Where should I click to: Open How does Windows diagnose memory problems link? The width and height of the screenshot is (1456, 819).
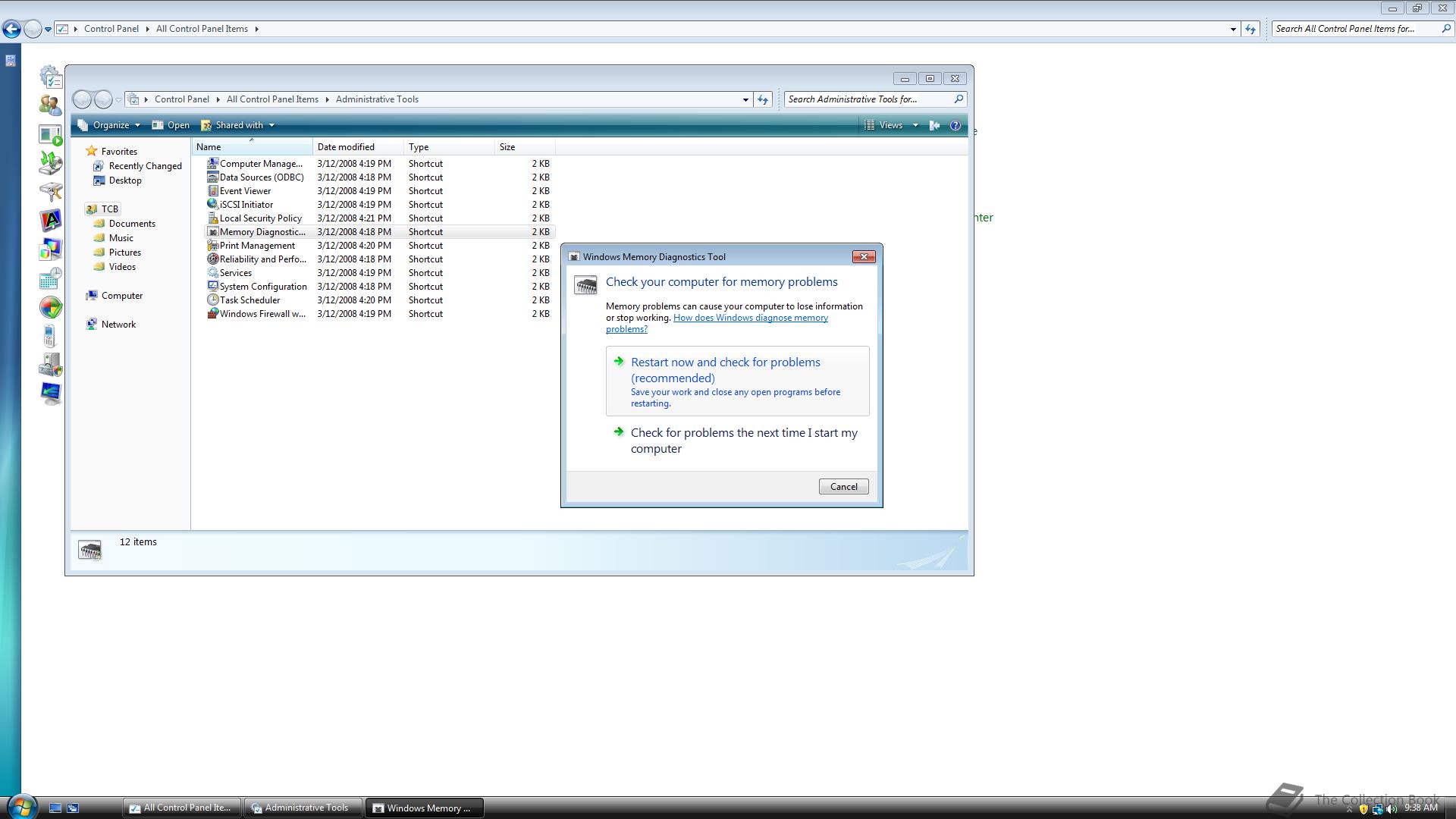[717, 323]
